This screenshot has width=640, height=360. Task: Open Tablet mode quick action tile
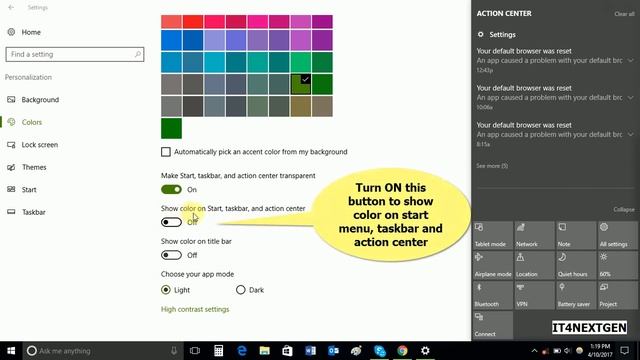(x=493, y=236)
